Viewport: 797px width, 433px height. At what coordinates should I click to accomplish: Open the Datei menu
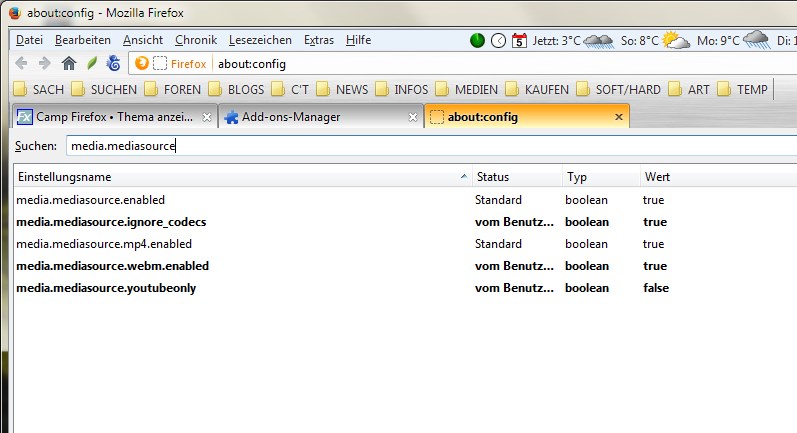tap(29, 40)
